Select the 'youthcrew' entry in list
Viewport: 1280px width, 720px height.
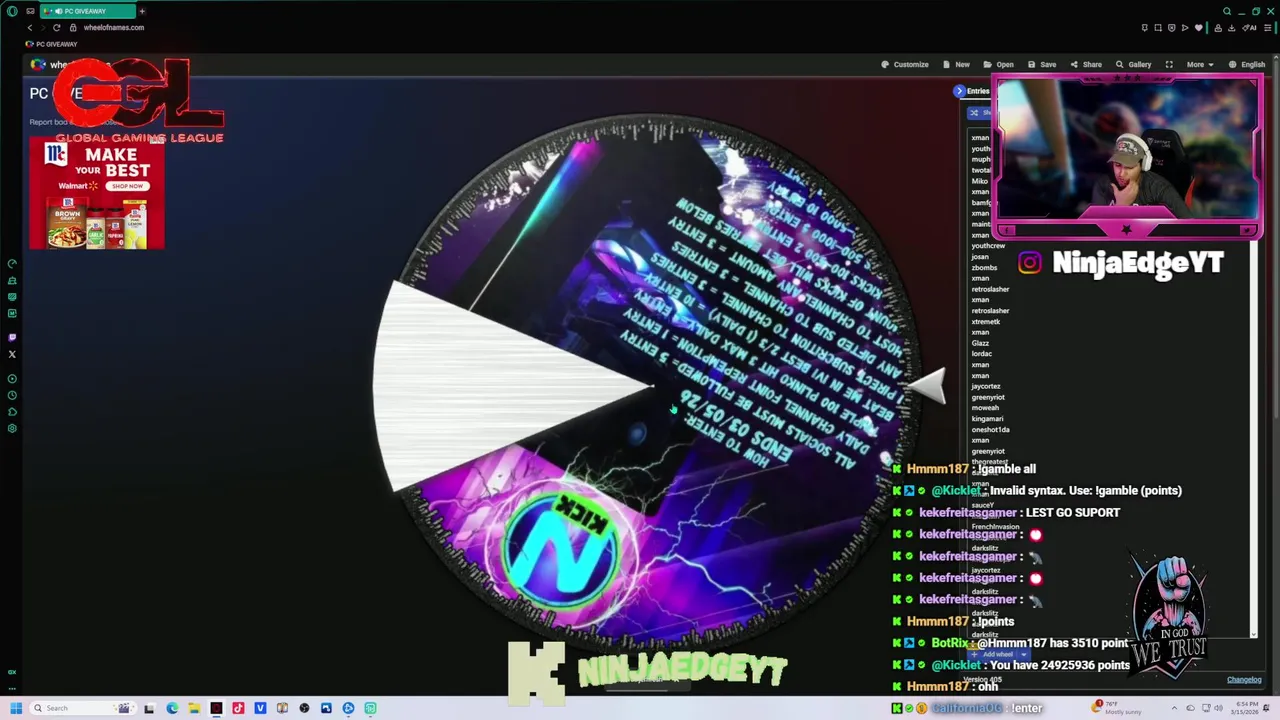pos(988,246)
